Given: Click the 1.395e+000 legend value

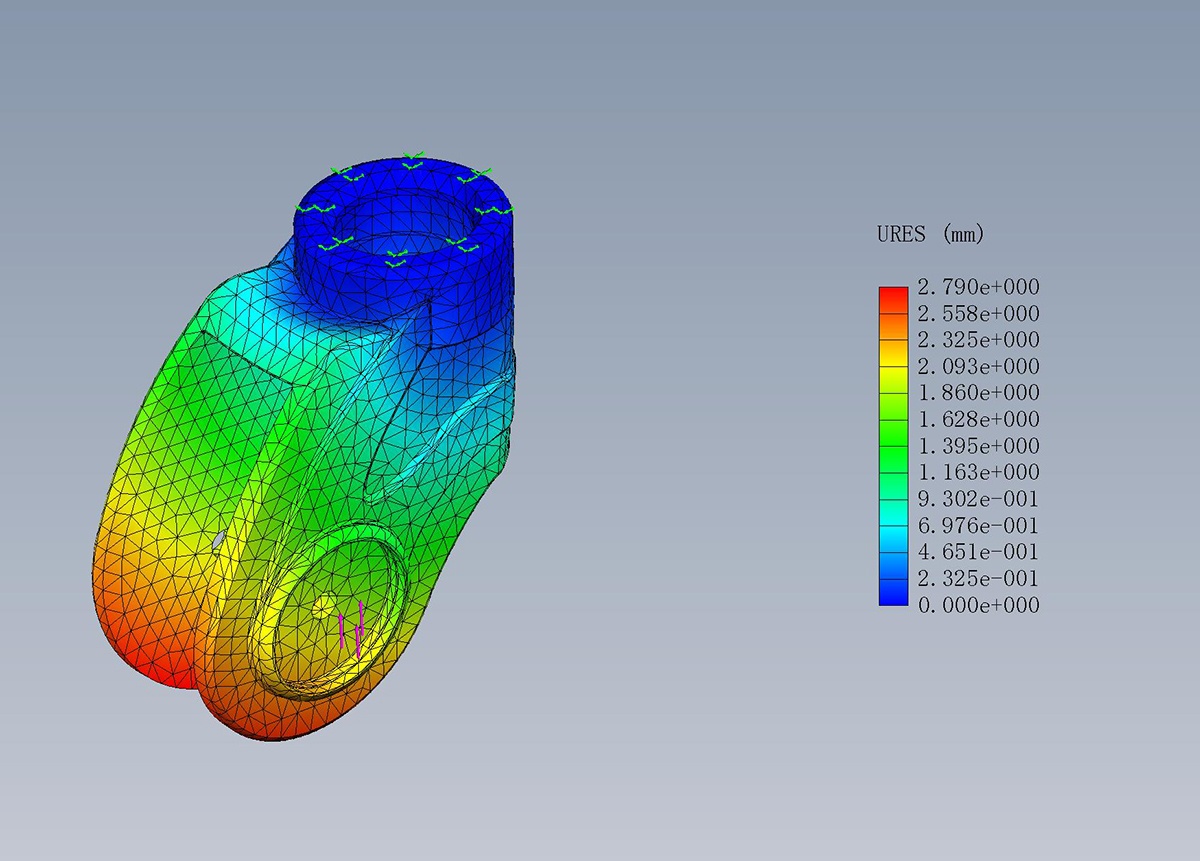Looking at the screenshot, I should coord(978,447).
